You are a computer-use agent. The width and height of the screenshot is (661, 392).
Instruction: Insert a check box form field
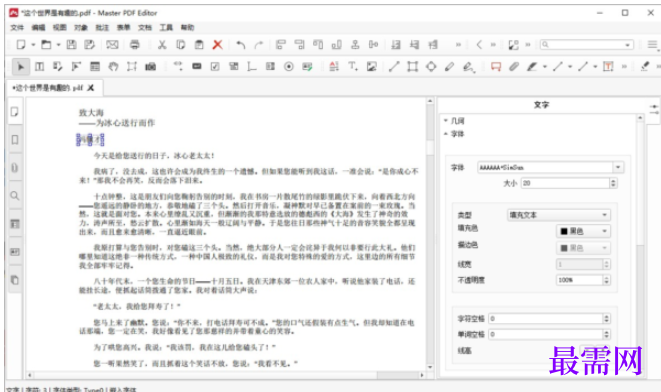[215, 67]
